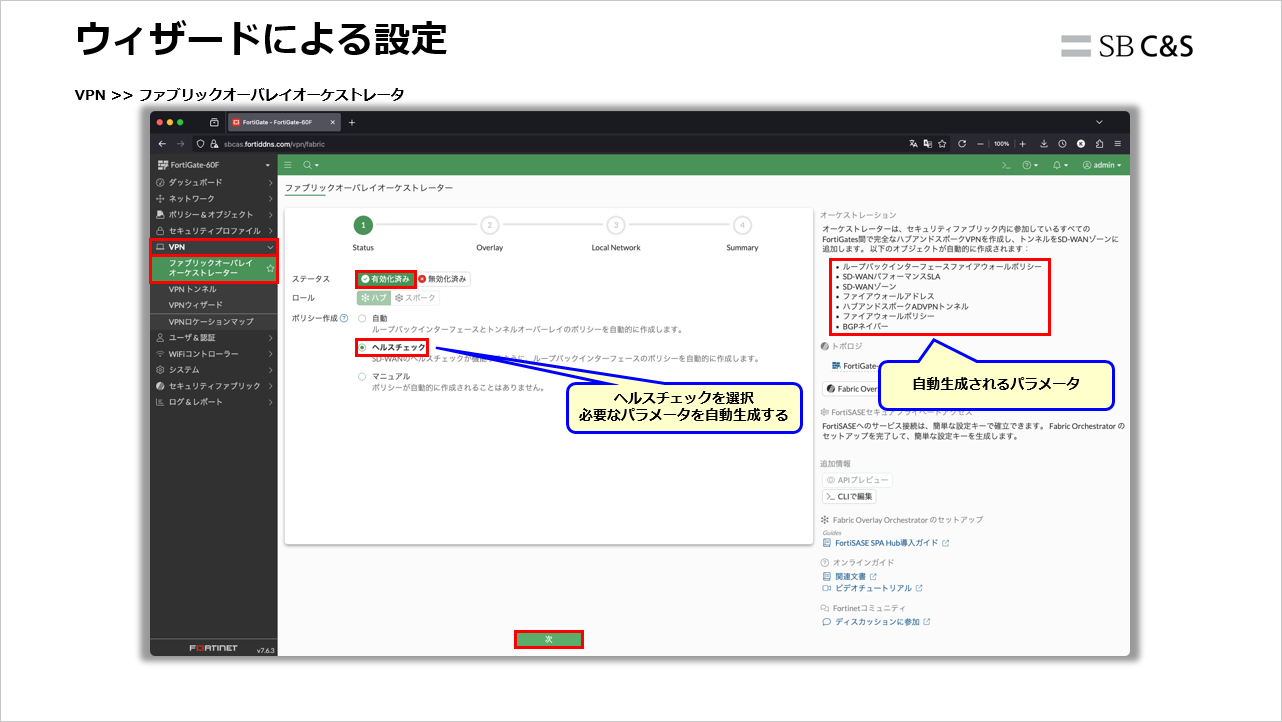This screenshot has width=1282, height=722.
Task: Open FortiSASE SPA Hub導入ガイド link
Action: tap(886, 543)
